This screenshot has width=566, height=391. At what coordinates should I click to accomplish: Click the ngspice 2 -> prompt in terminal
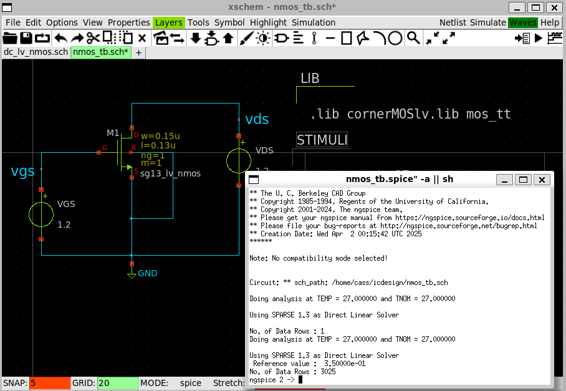pos(272,380)
